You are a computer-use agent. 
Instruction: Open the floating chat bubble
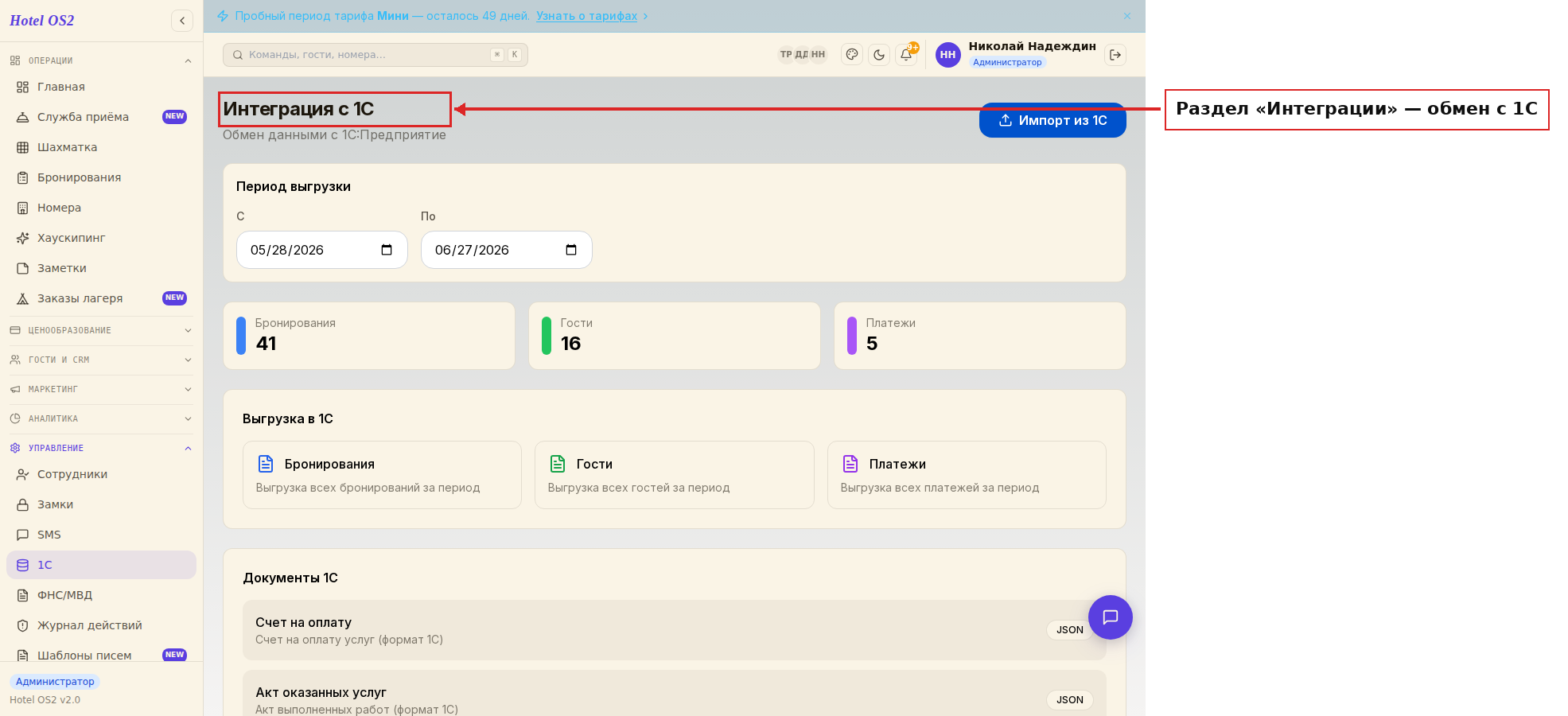1110,617
